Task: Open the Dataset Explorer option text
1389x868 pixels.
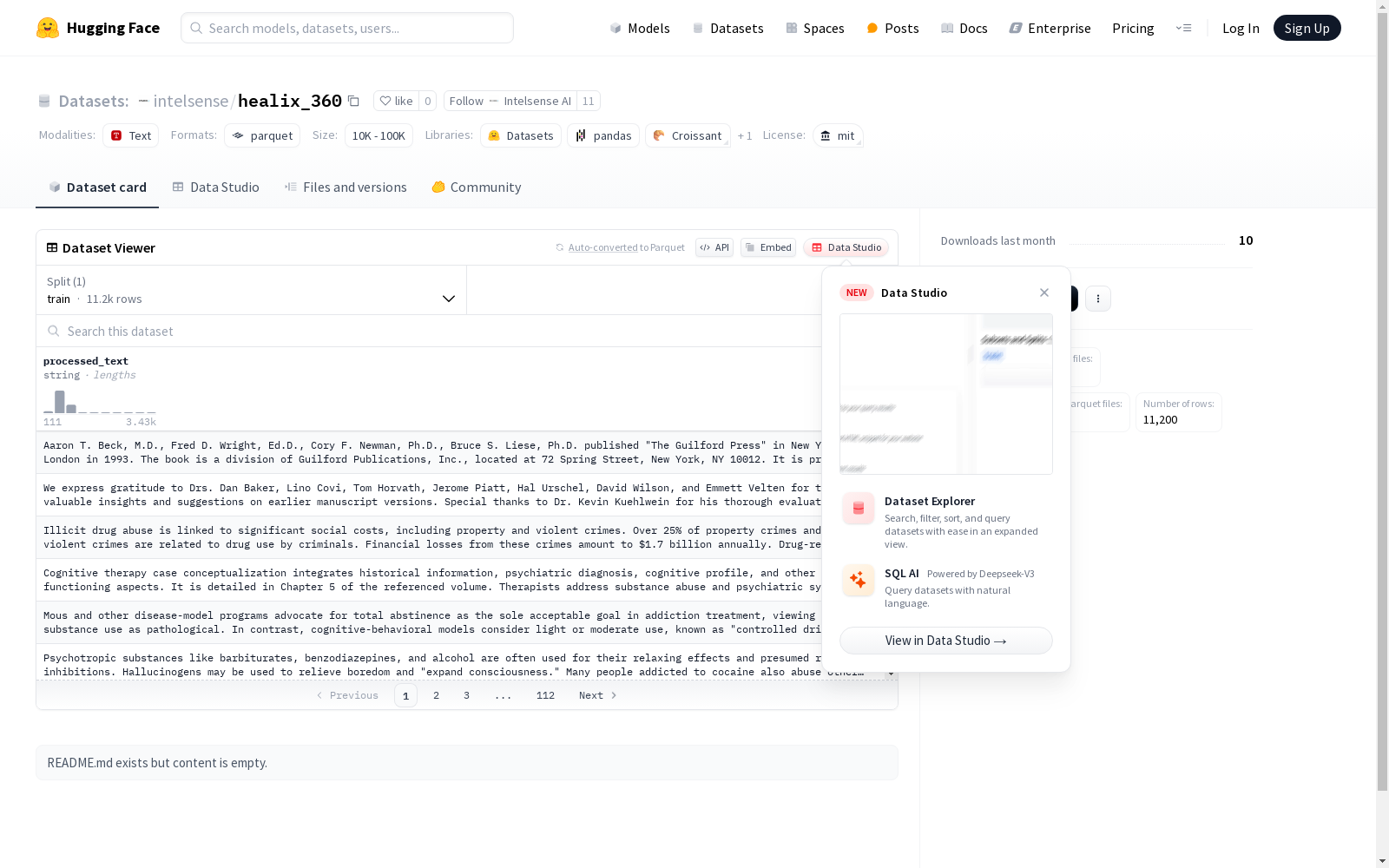Action: [930, 501]
